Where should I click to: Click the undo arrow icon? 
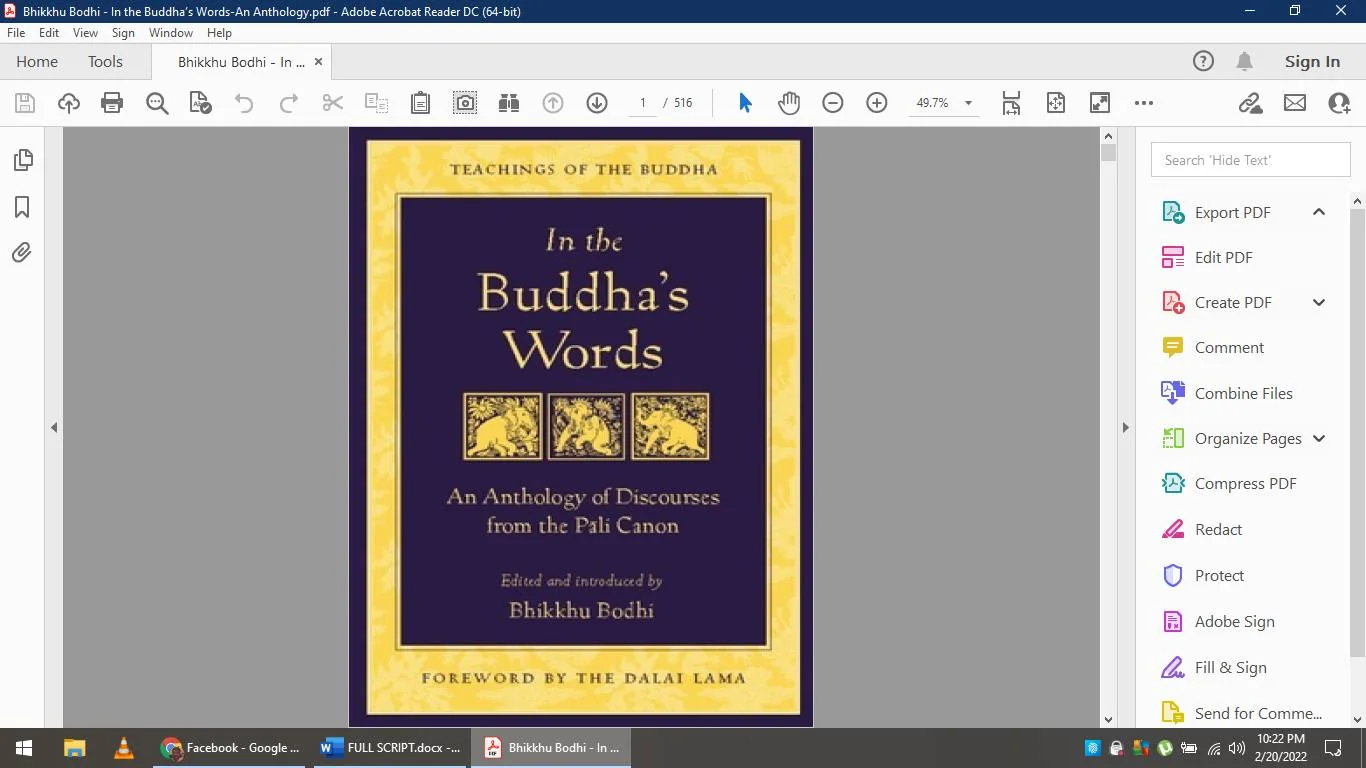pos(244,103)
